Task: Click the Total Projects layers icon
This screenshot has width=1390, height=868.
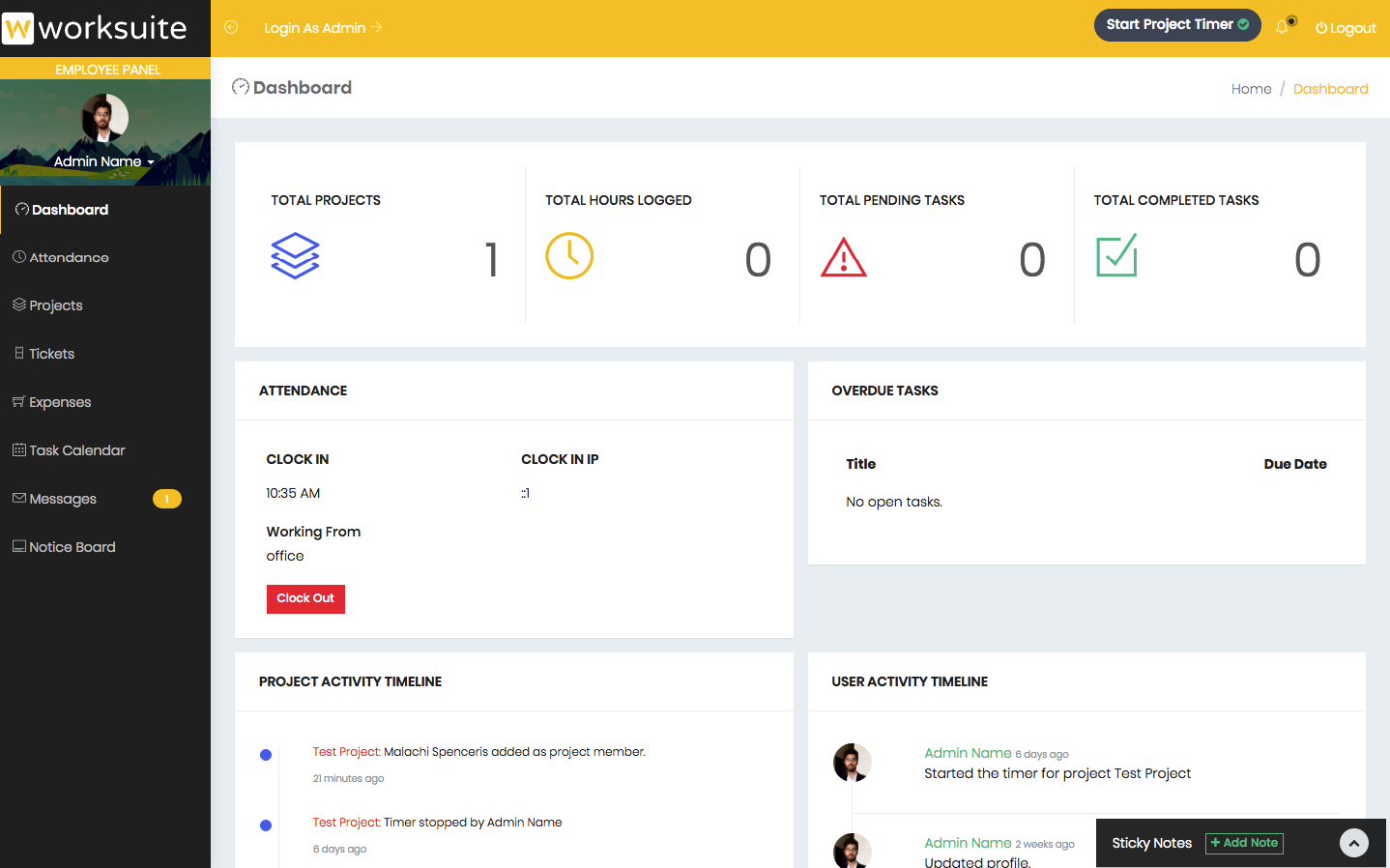Action: pyautogui.click(x=295, y=256)
